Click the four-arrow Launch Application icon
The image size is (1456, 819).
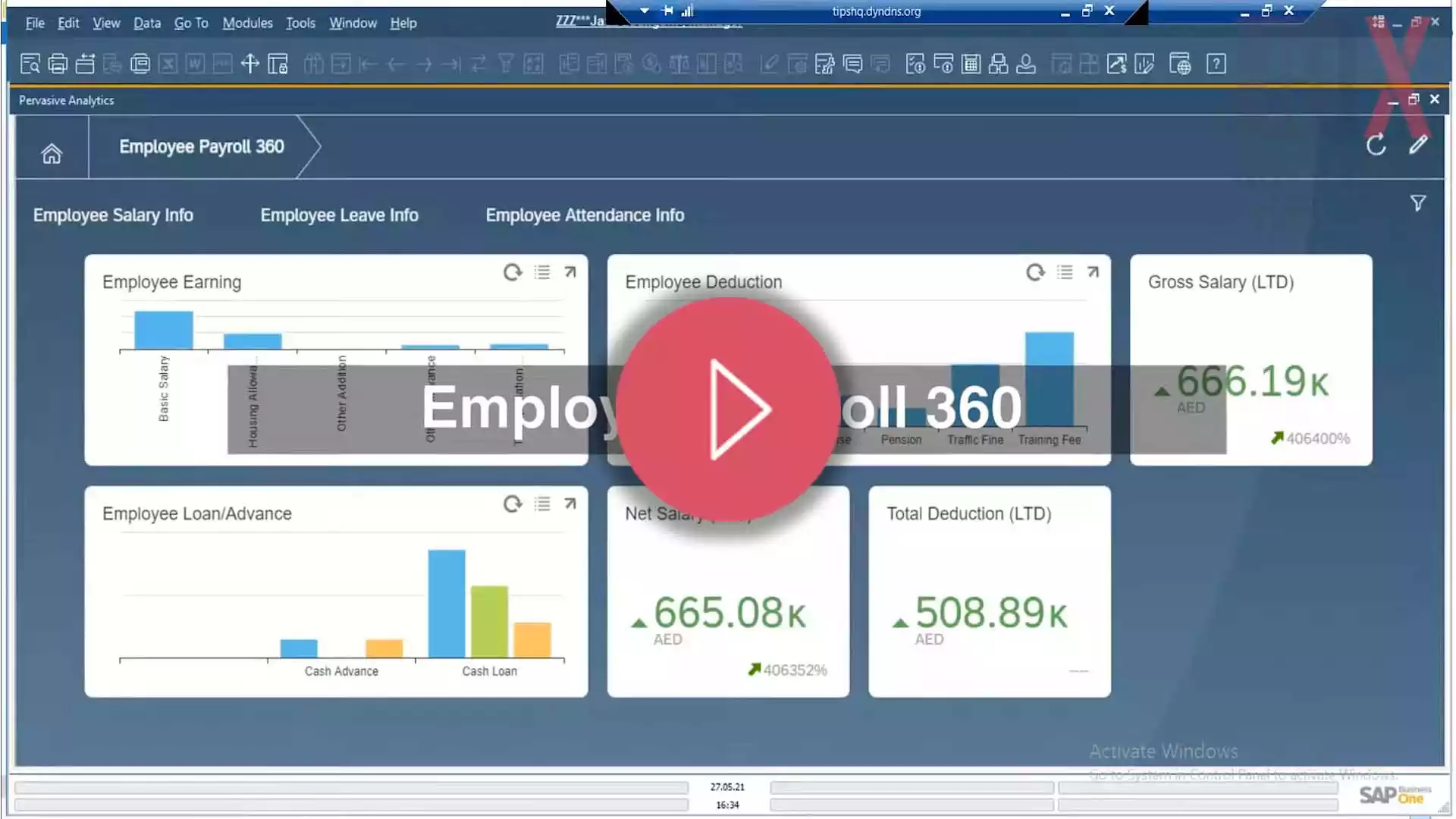tap(250, 64)
